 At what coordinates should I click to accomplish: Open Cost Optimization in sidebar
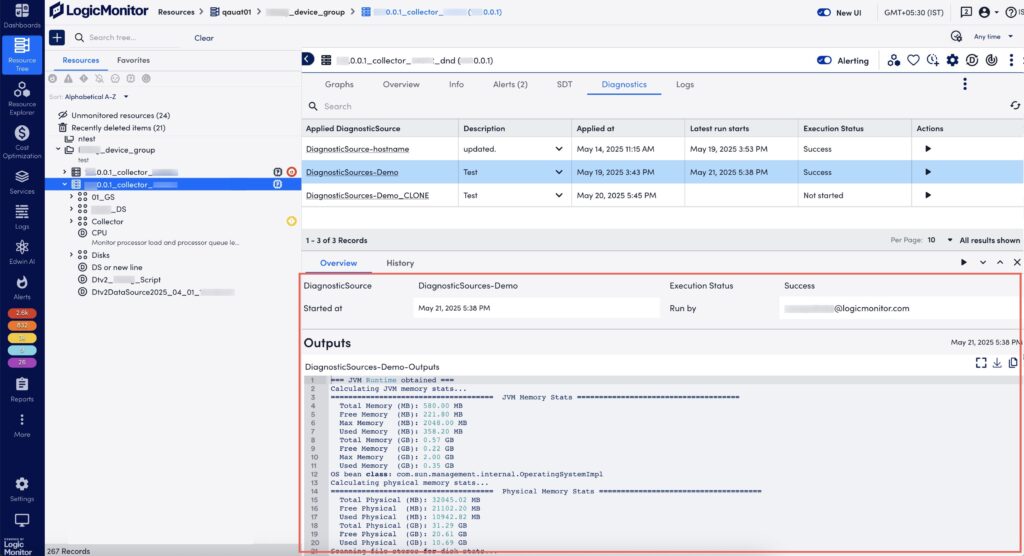(x=22, y=141)
